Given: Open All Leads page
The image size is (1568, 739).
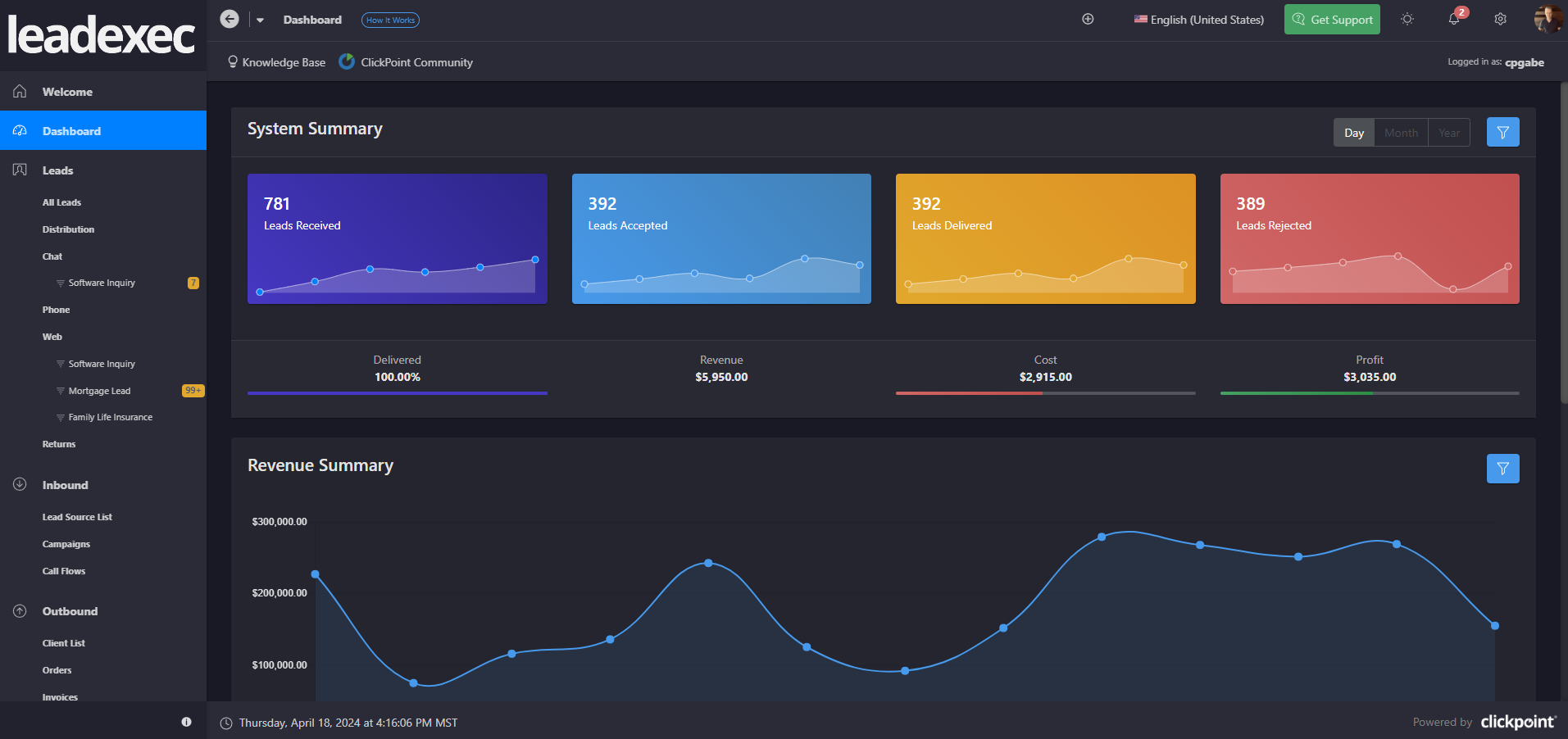Looking at the screenshot, I should (61, 202).
